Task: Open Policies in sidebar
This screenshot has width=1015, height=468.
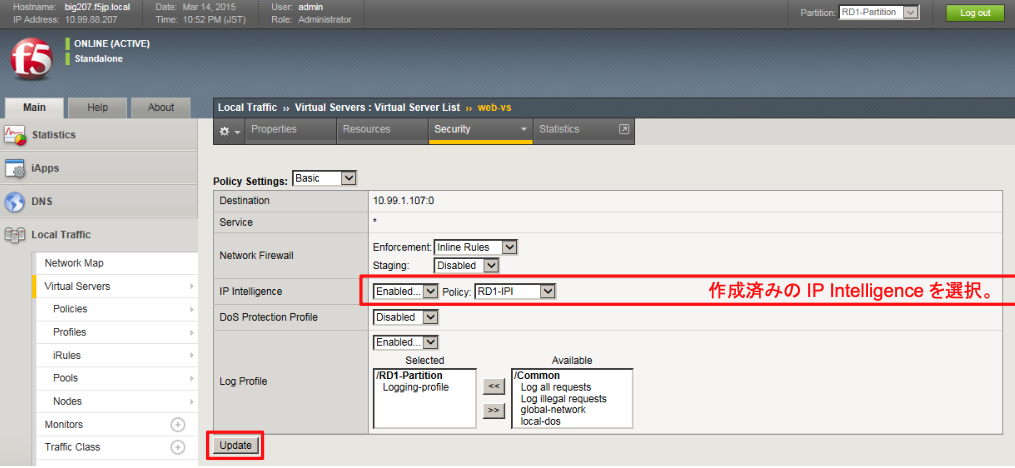Action: pyautogui.click(x=70, y=309)
